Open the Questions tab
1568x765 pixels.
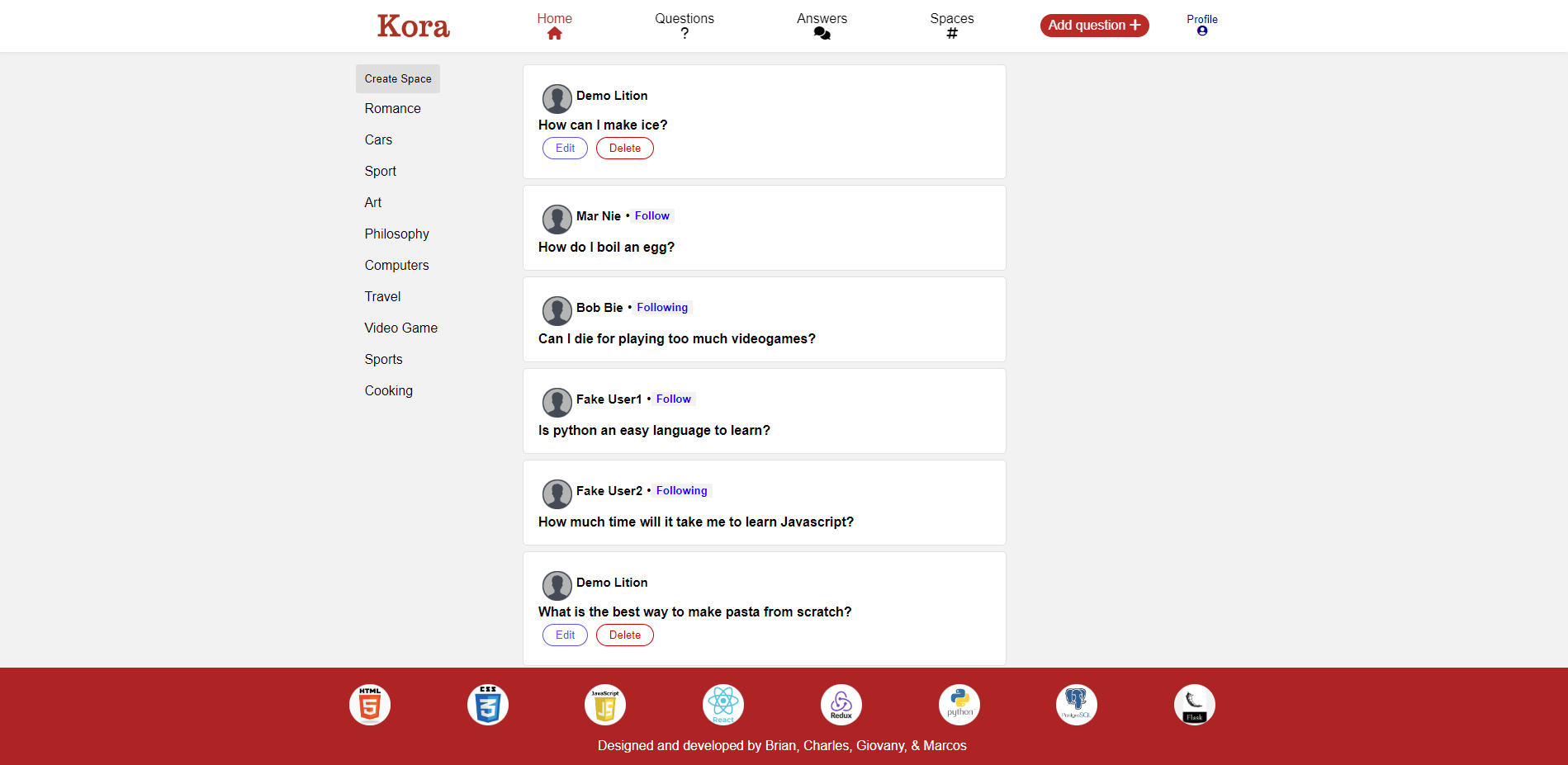[x=684, y=26]
